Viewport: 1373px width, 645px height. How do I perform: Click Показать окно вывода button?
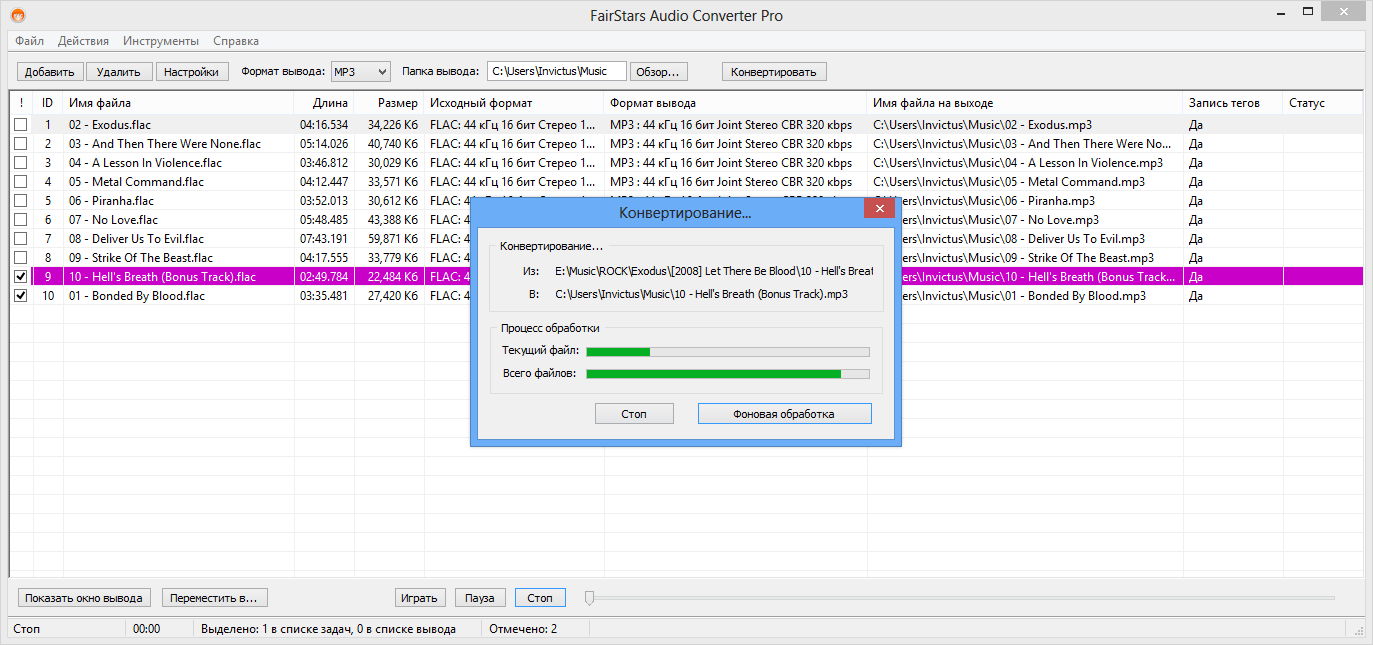pyautogui.click(x=84, y=598)
